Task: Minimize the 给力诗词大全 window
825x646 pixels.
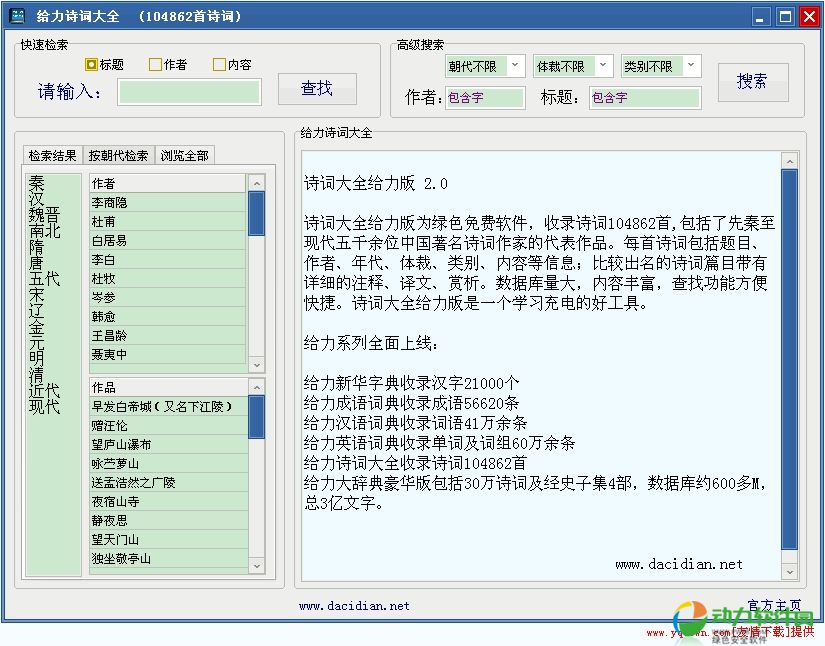Action: [x=762, y=17]
